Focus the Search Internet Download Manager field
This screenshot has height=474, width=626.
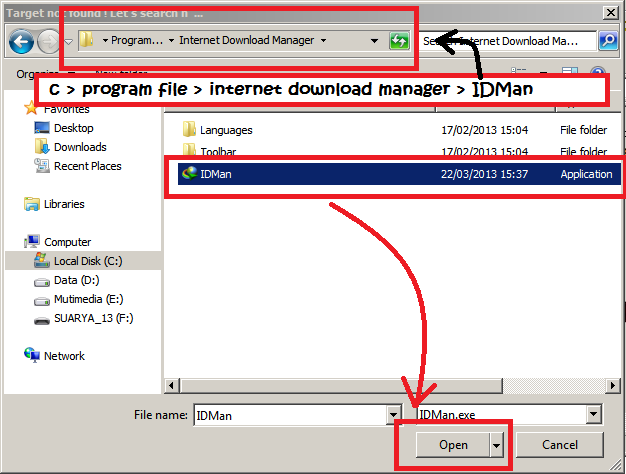tap(509, 41)
